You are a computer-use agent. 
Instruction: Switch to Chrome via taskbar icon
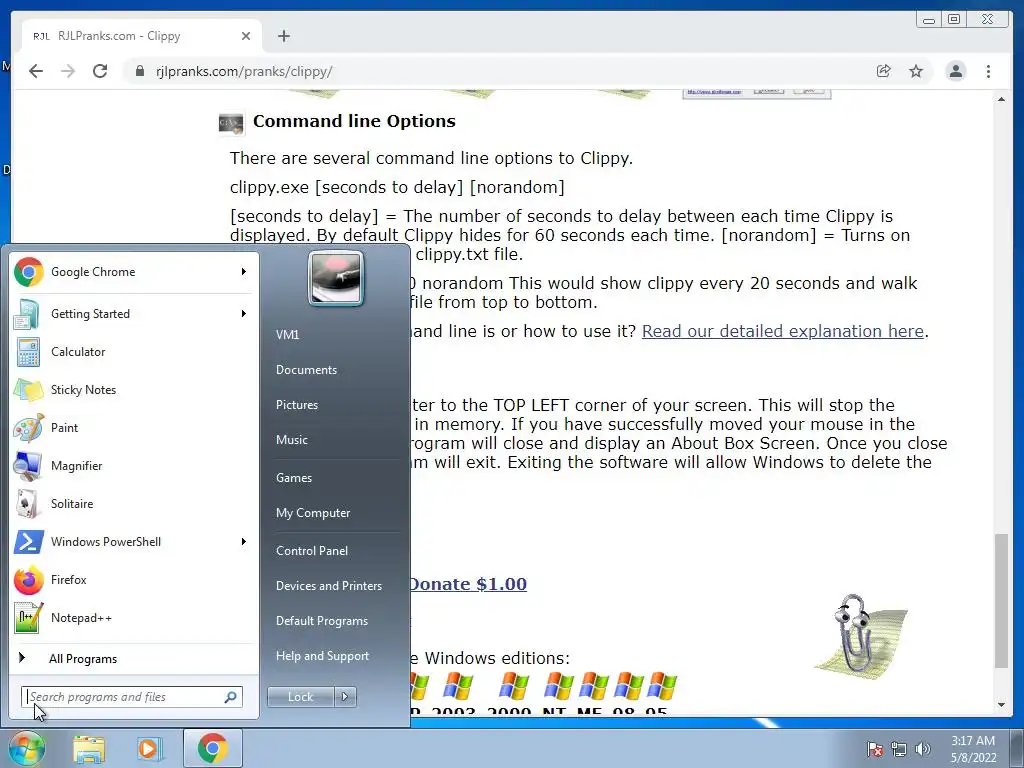tap(212, 748)
